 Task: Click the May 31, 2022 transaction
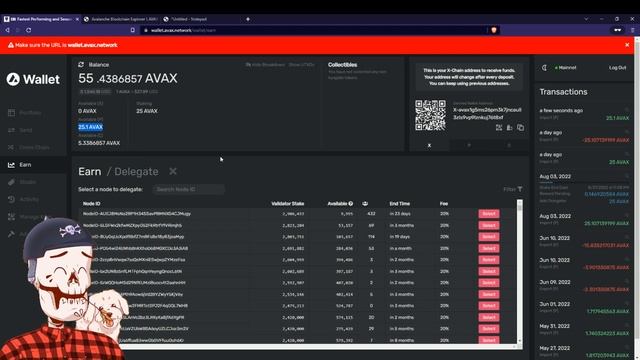pos(584,330)
